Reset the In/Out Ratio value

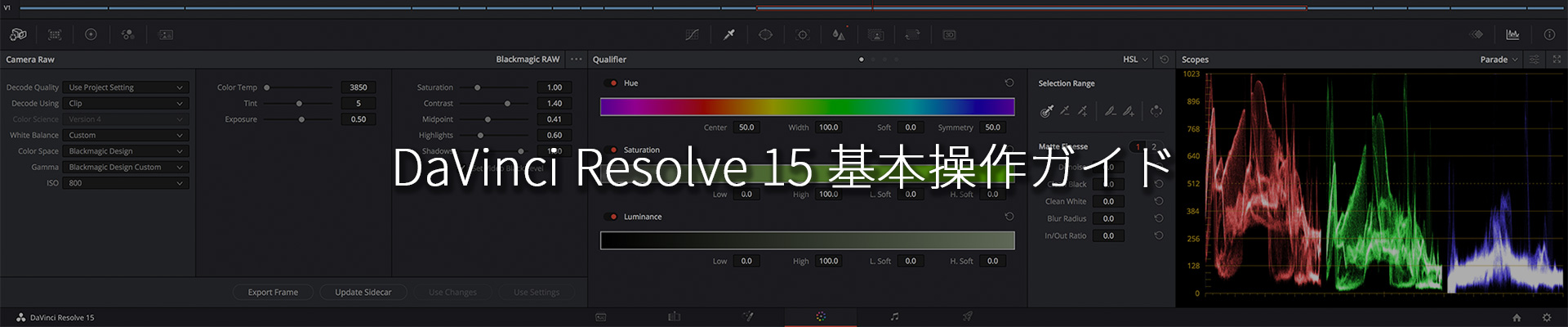tap(1159, 235)
